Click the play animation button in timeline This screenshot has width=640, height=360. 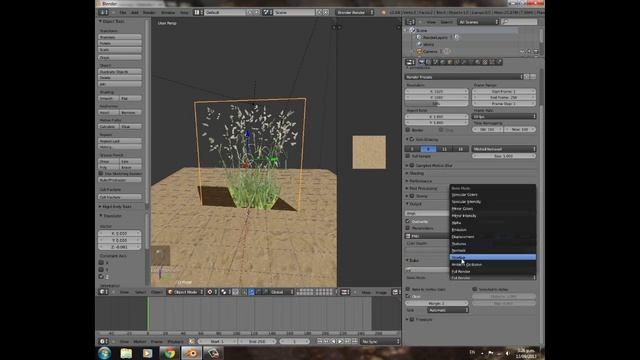[340, 341]
